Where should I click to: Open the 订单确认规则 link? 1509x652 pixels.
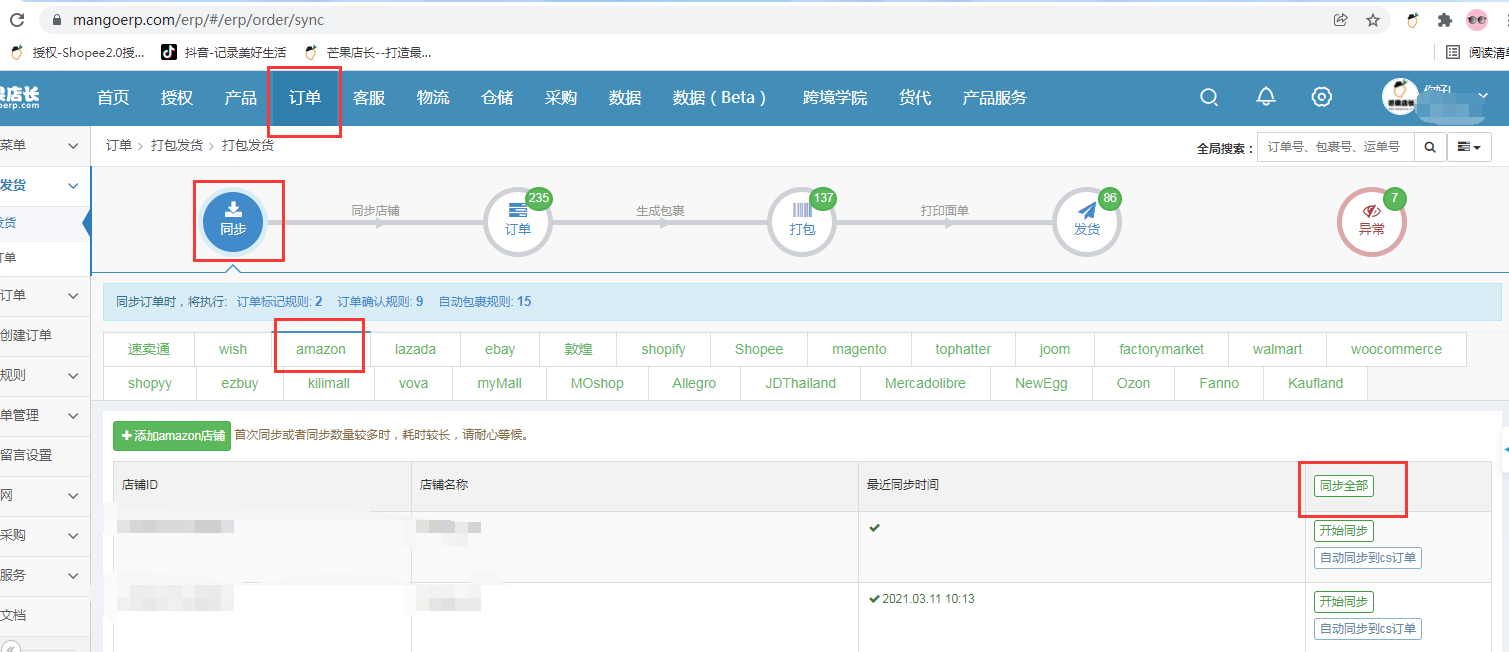(380, 301)
